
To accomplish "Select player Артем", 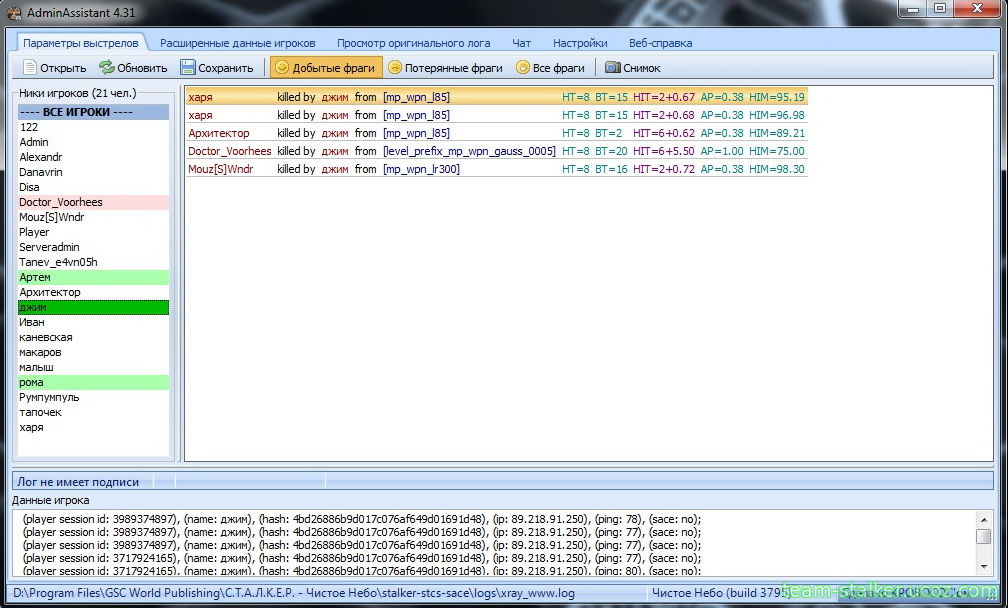I will 93,277.
